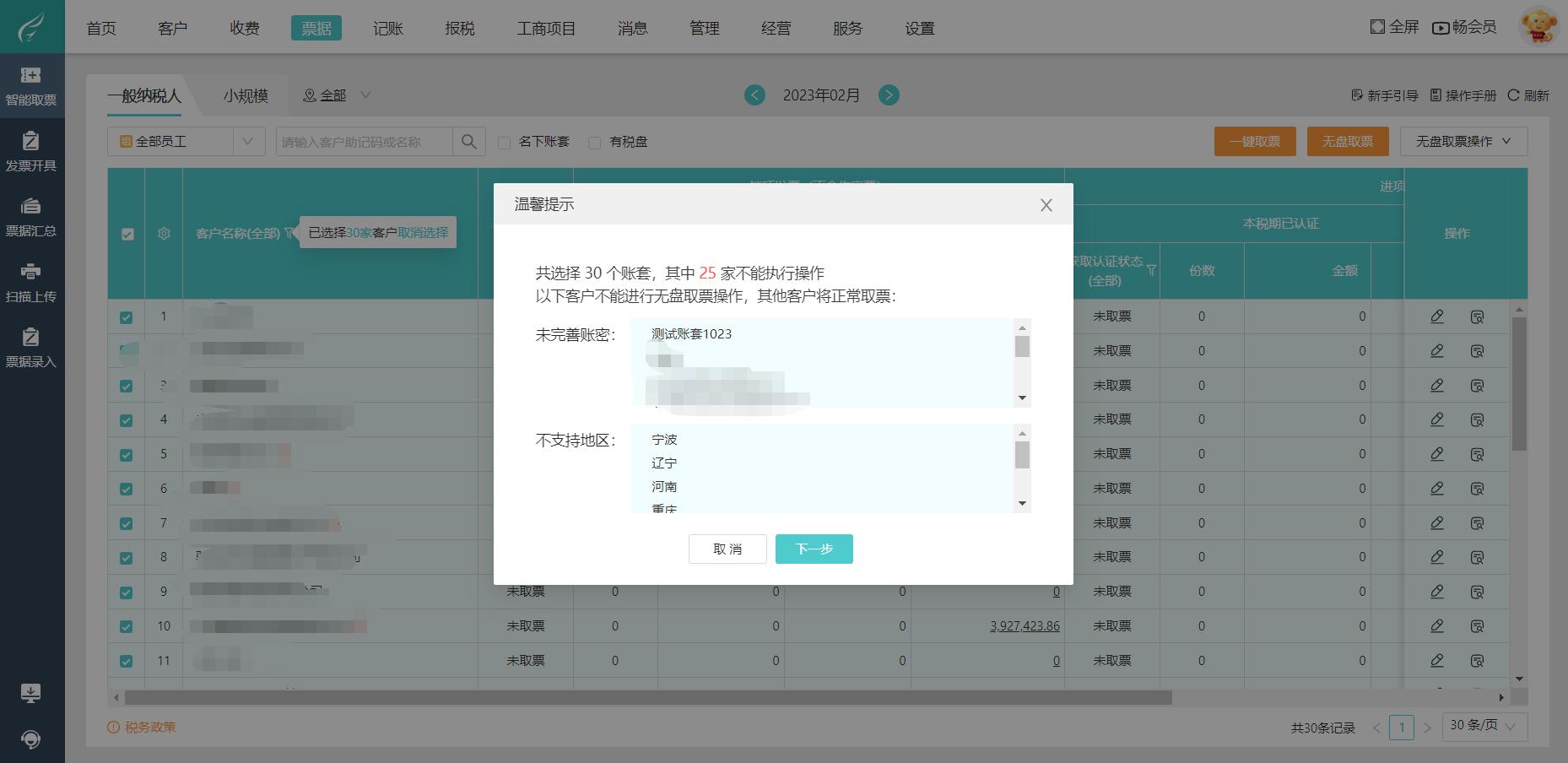Click the app logo at top left
The image size is (1568, 763).
(x=32, y=27)
